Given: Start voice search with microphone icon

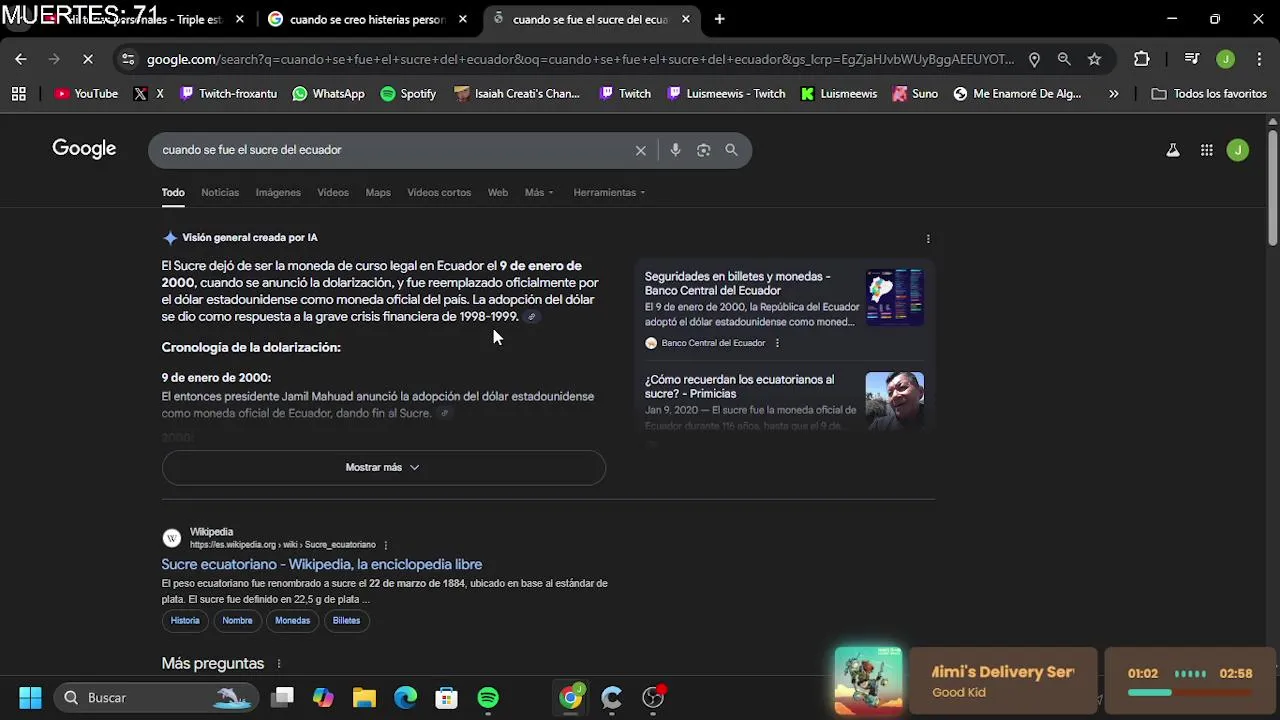Looking at the screenshot, I should 676,150.
